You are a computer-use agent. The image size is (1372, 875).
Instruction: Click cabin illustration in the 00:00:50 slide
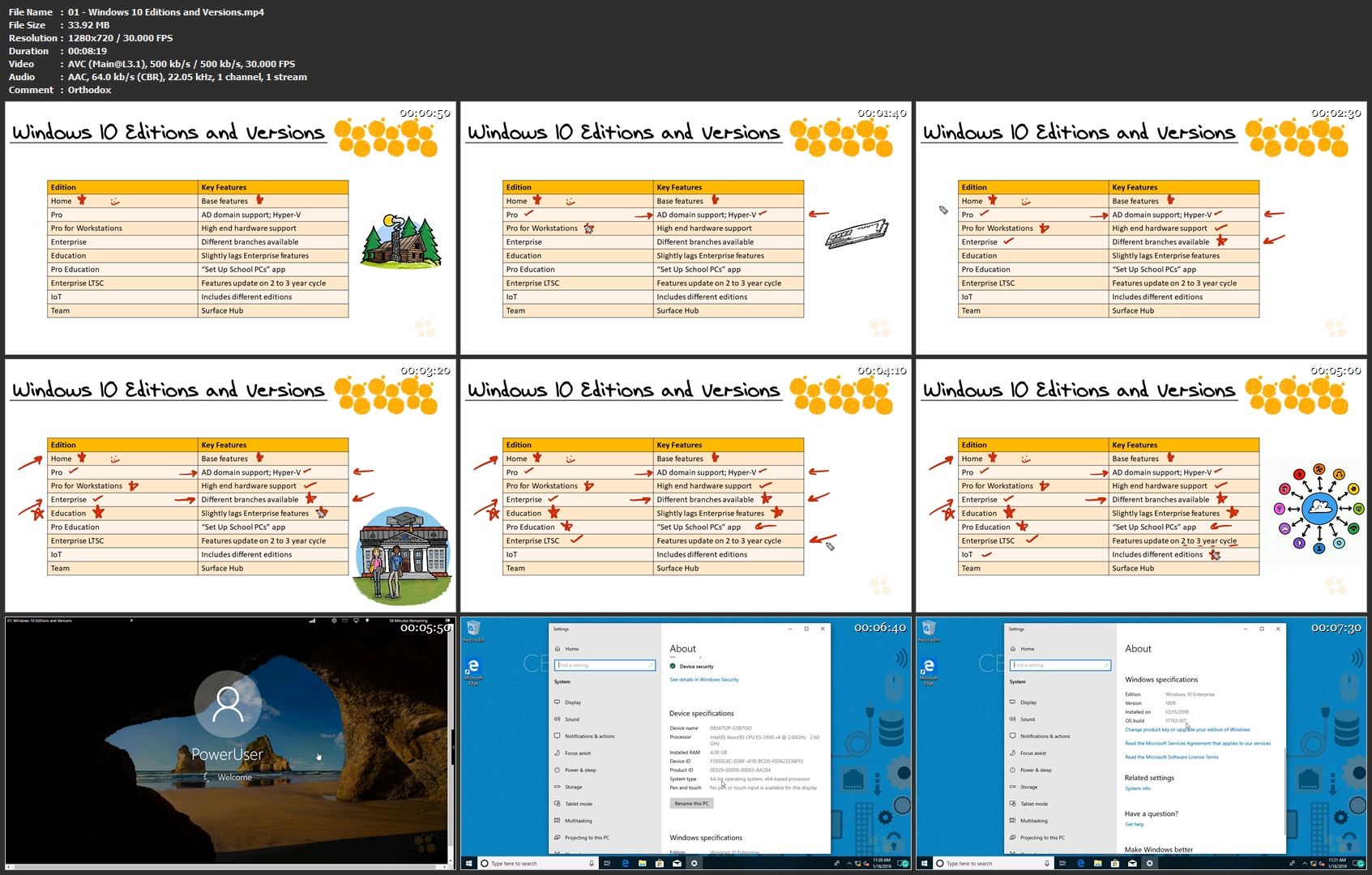400,242
